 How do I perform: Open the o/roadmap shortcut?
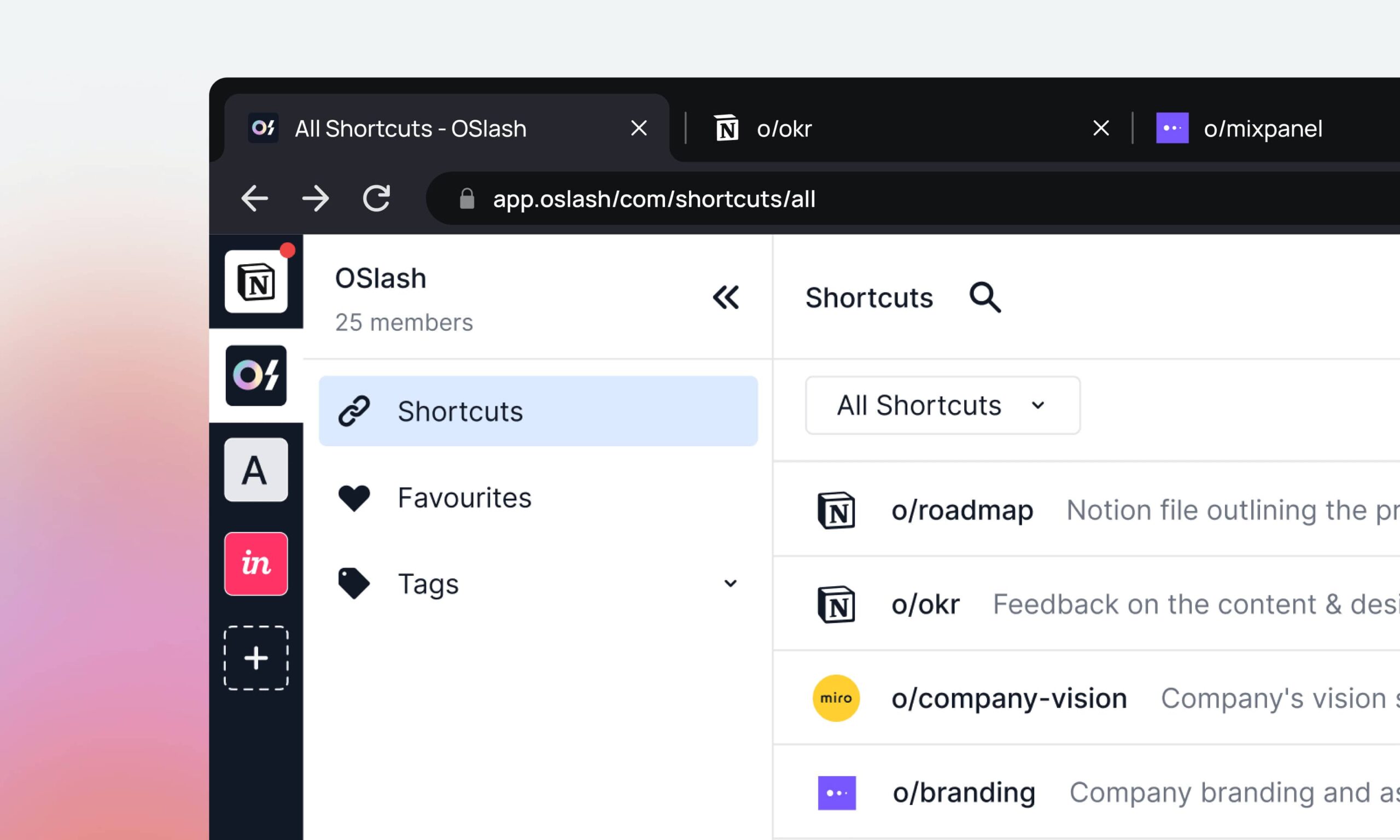pos(962,510)
